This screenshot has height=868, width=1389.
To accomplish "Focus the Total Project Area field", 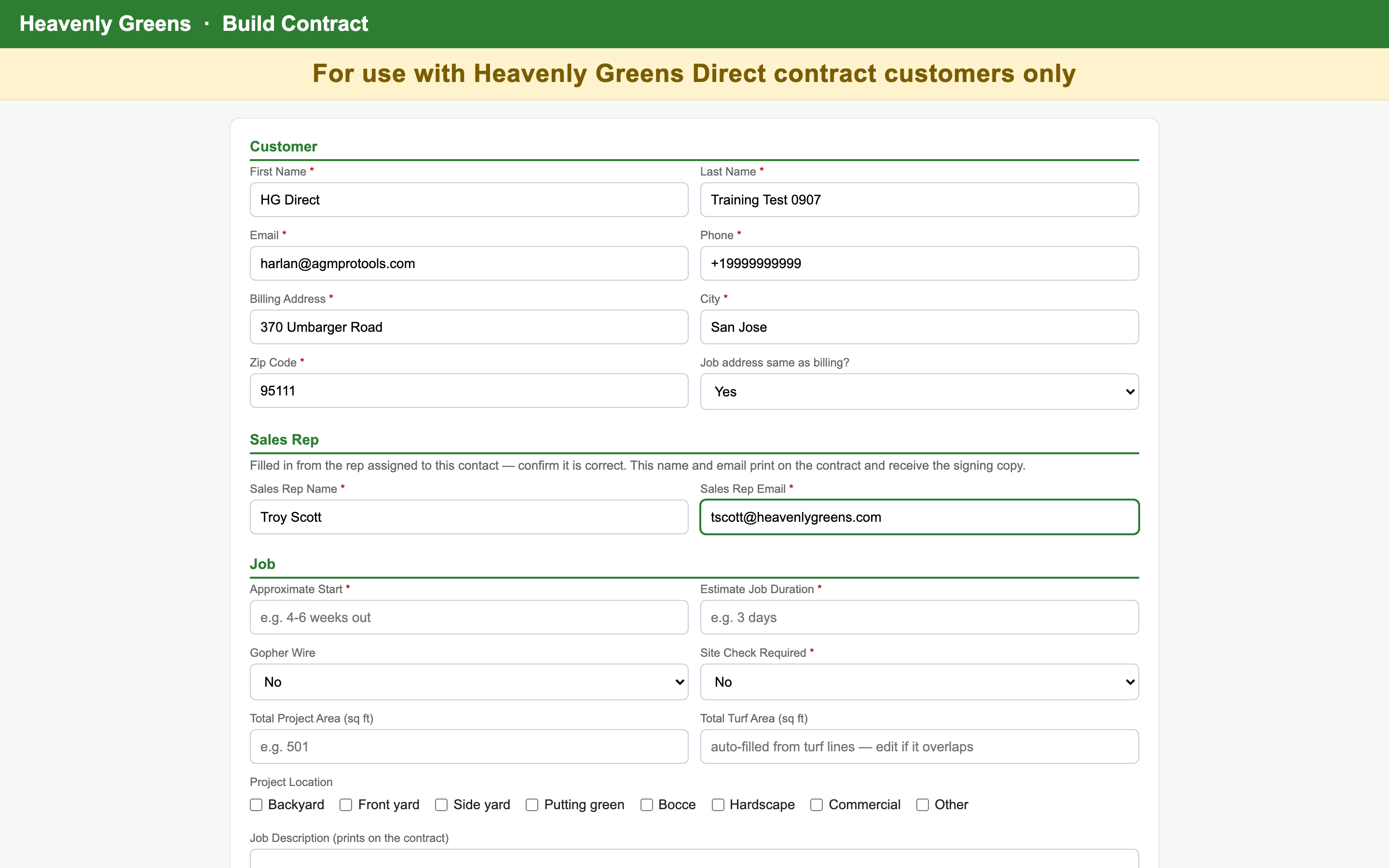I will [469, 747].
